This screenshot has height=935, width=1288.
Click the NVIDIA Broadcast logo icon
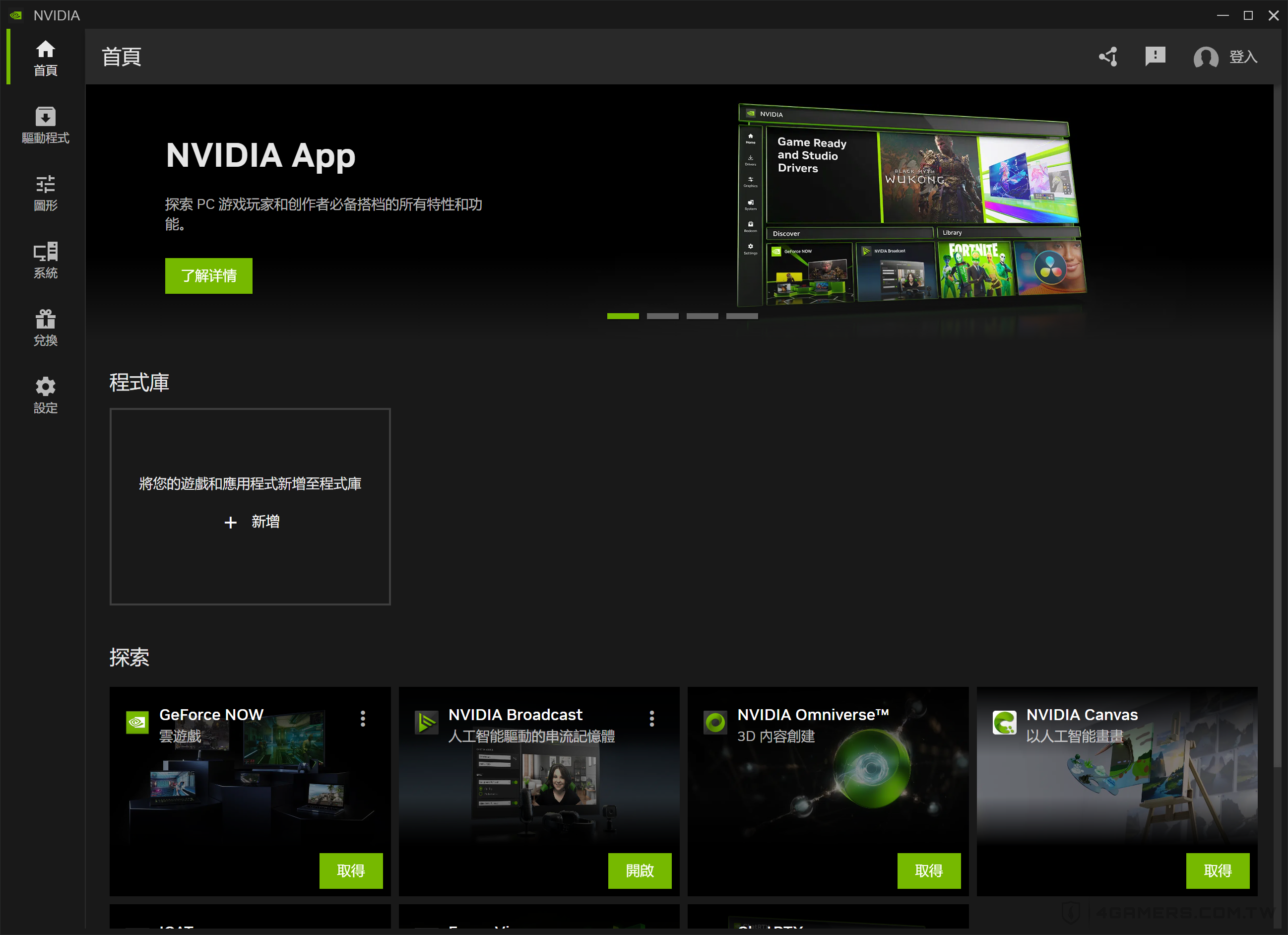click(x=426, y=722)
